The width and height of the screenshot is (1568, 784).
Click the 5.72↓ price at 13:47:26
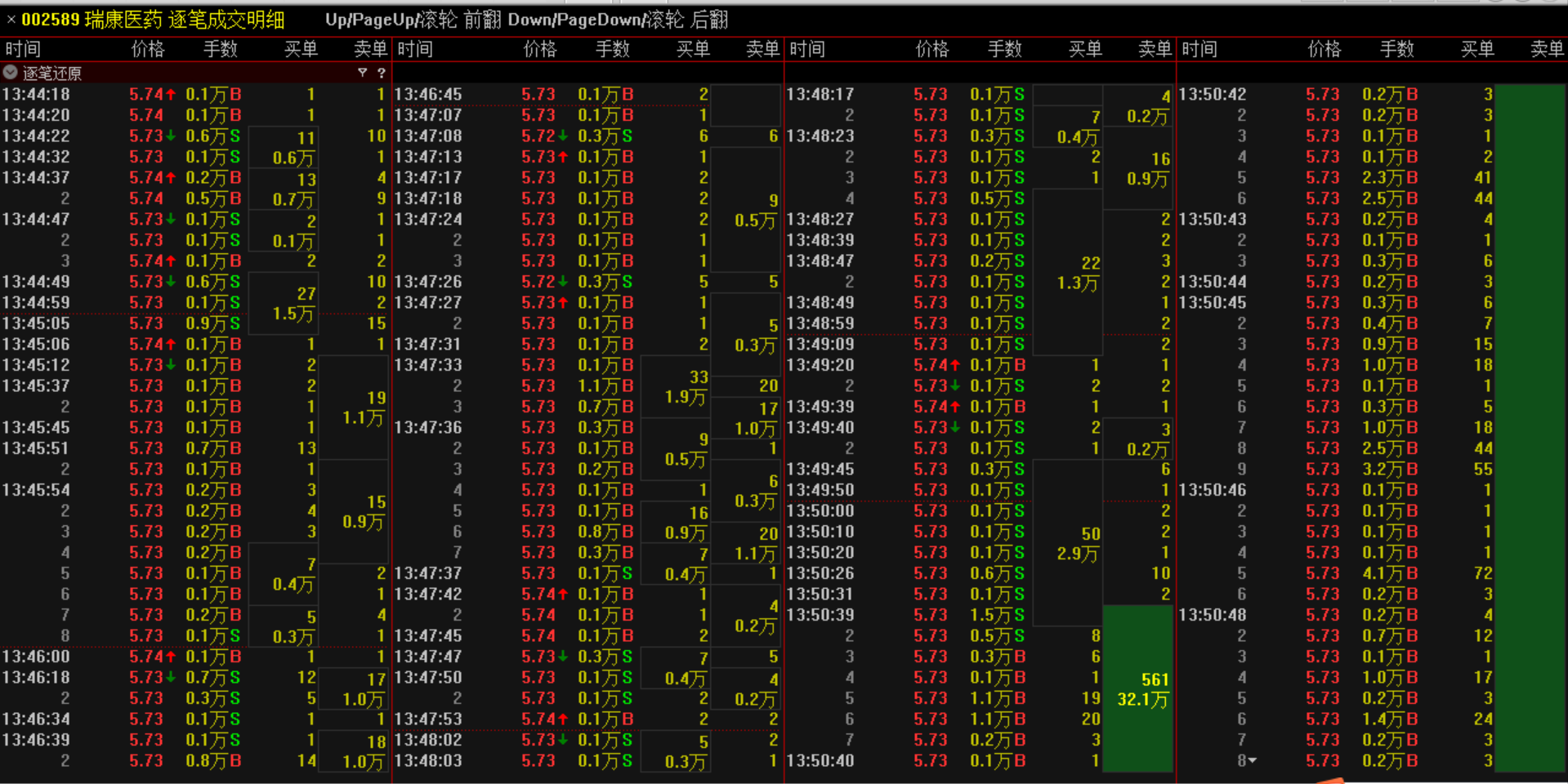coord(545,282)
